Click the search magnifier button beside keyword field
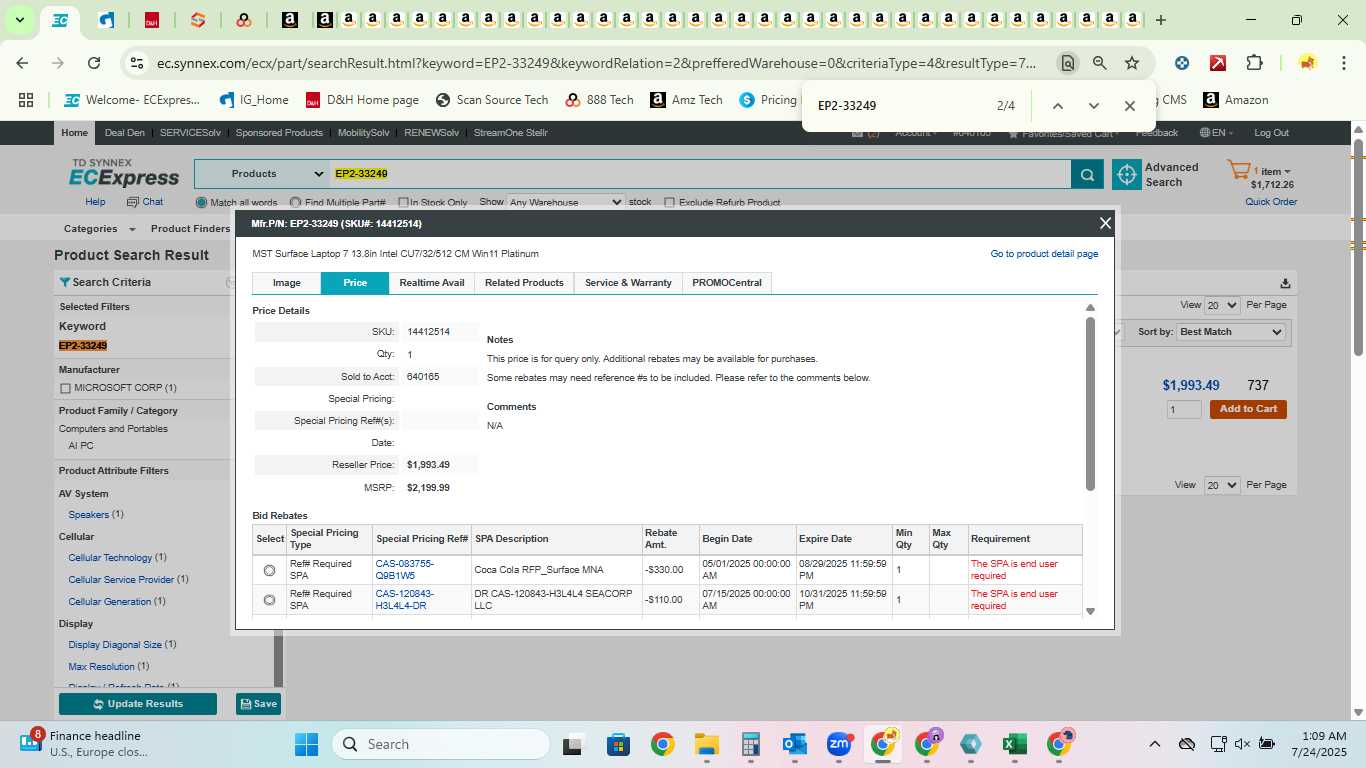 click(x=1087, y=175)
